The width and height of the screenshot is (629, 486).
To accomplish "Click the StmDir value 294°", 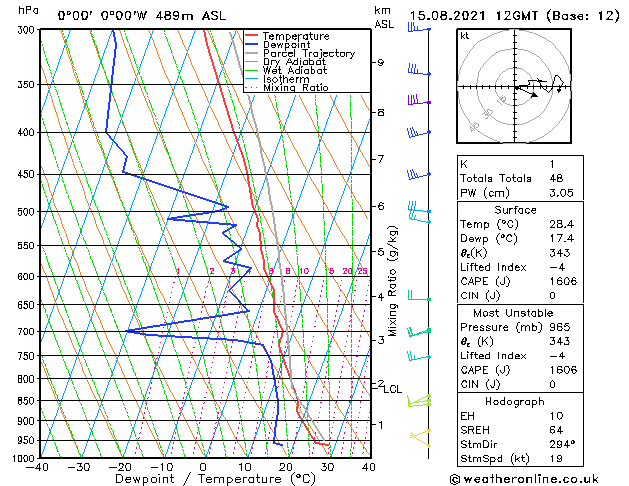I will (562, 444).
